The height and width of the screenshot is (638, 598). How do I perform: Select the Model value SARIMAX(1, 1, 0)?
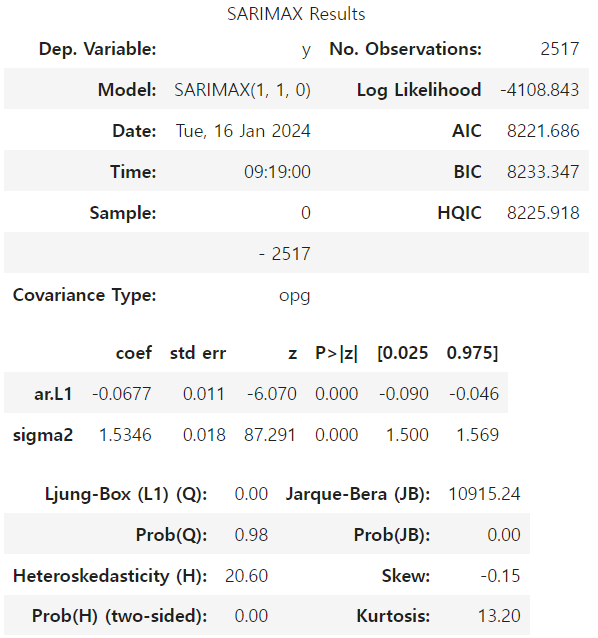click(242, 90)
